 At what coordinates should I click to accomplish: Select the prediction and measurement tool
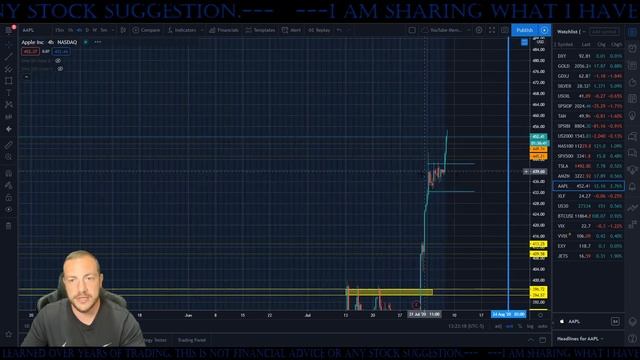9,117
